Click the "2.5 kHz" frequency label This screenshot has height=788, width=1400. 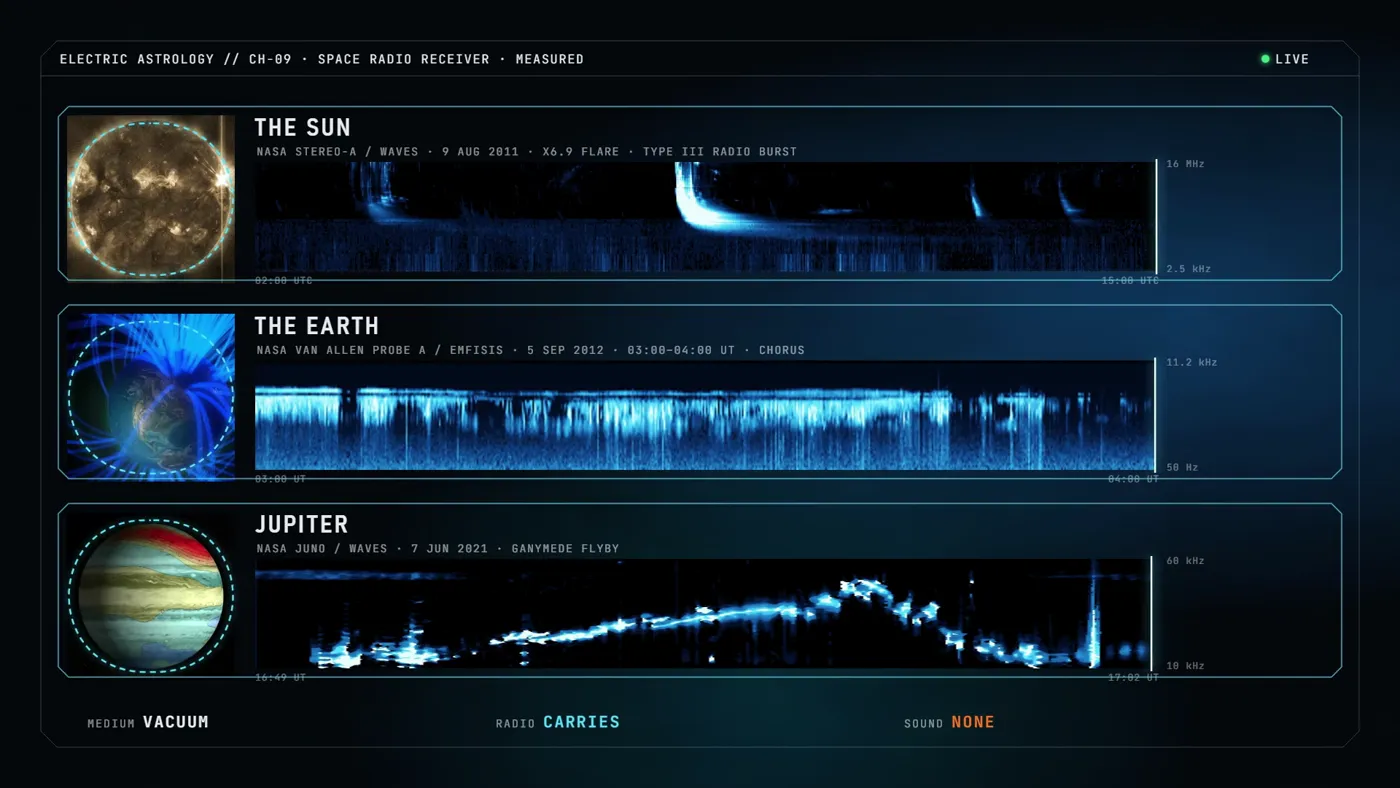pos(1189,269)
